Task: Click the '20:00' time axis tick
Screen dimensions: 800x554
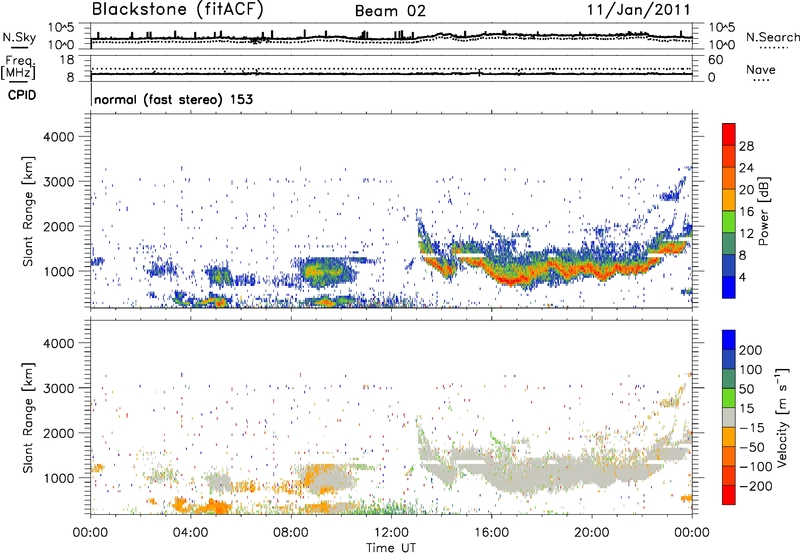Action: [x=591, y=533]
